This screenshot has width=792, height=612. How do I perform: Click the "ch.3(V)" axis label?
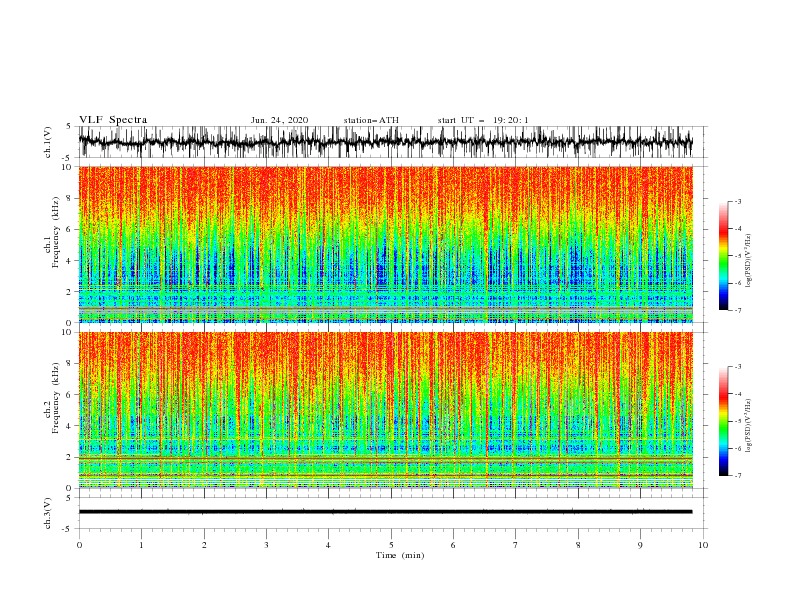(x=48, y=514)
